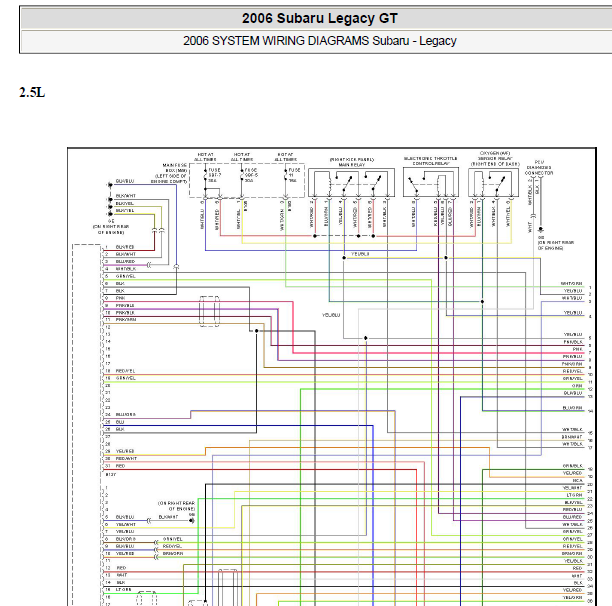Click "GRN/BLK" at pin 18 on right edge
This screenshot has height=606, width=612.
point(573,466)
